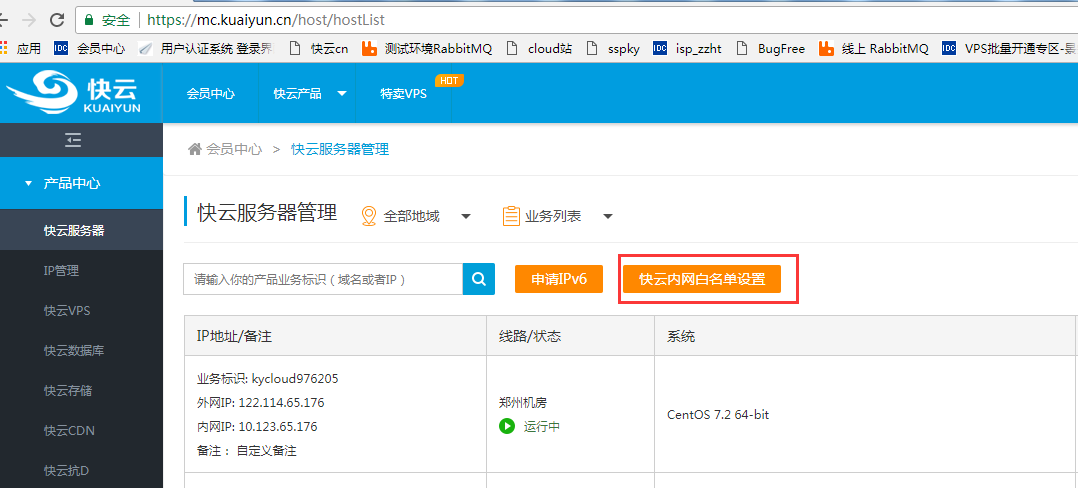Screen dimensions: 1078x488
Task: Open 会员中心 in top navigation
Action: 210,93
